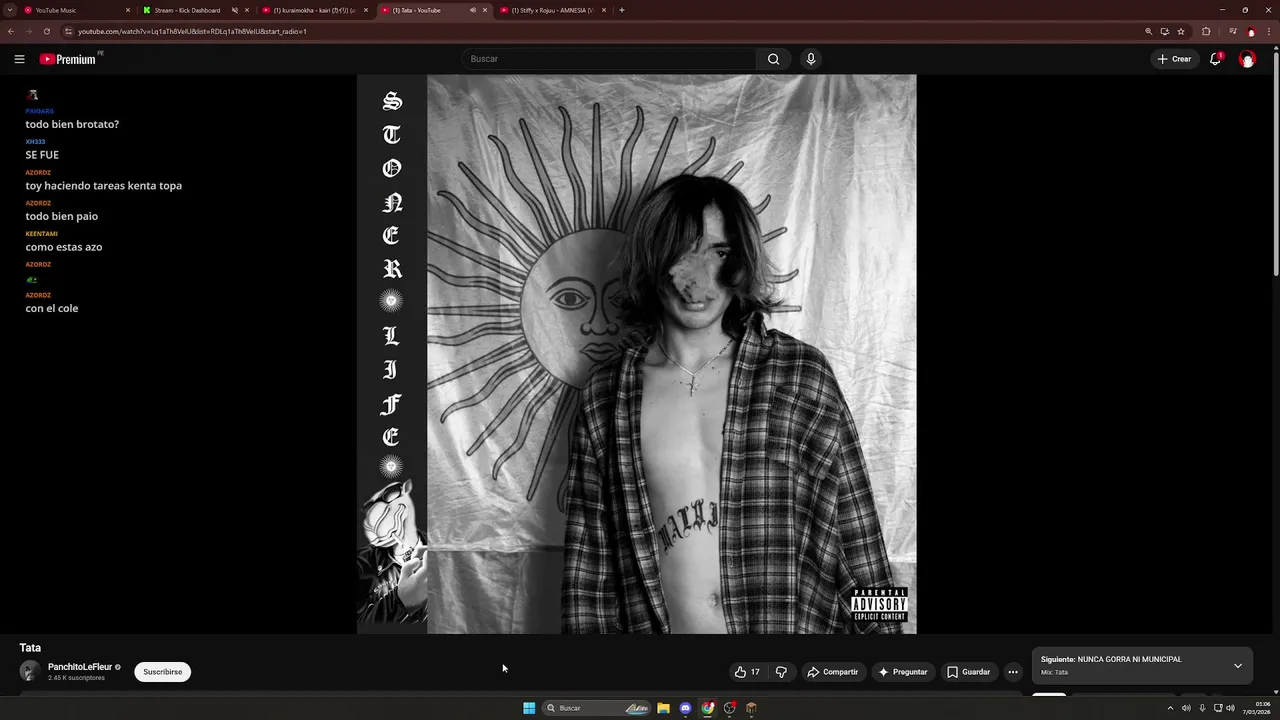Expand the Siguiente mix queue panel
Image resolution: width=1280 pixels, height=720 pixels.
pos(1237,666)
